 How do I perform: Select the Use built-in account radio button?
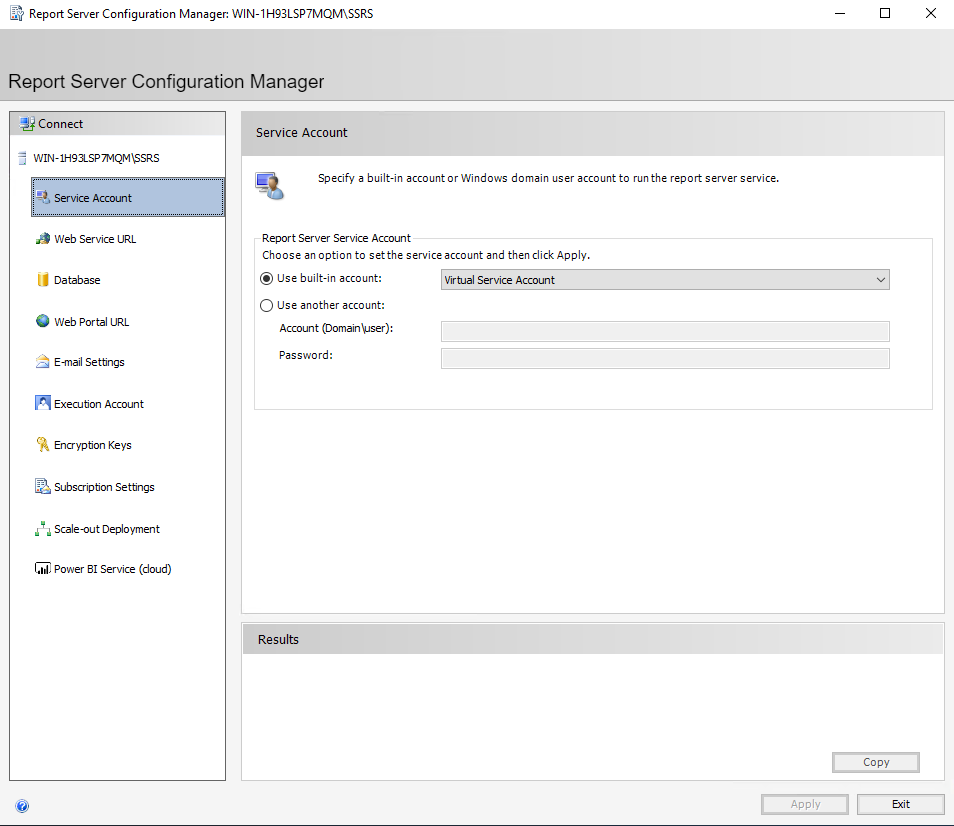[266, 279]
